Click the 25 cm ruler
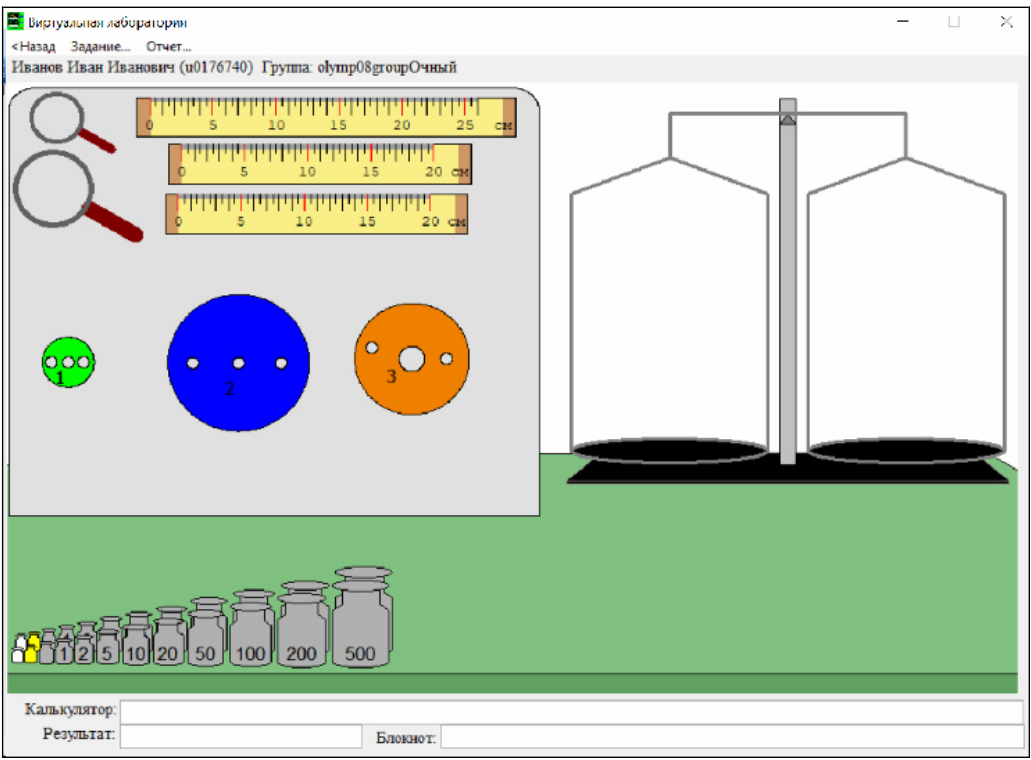 326,118
